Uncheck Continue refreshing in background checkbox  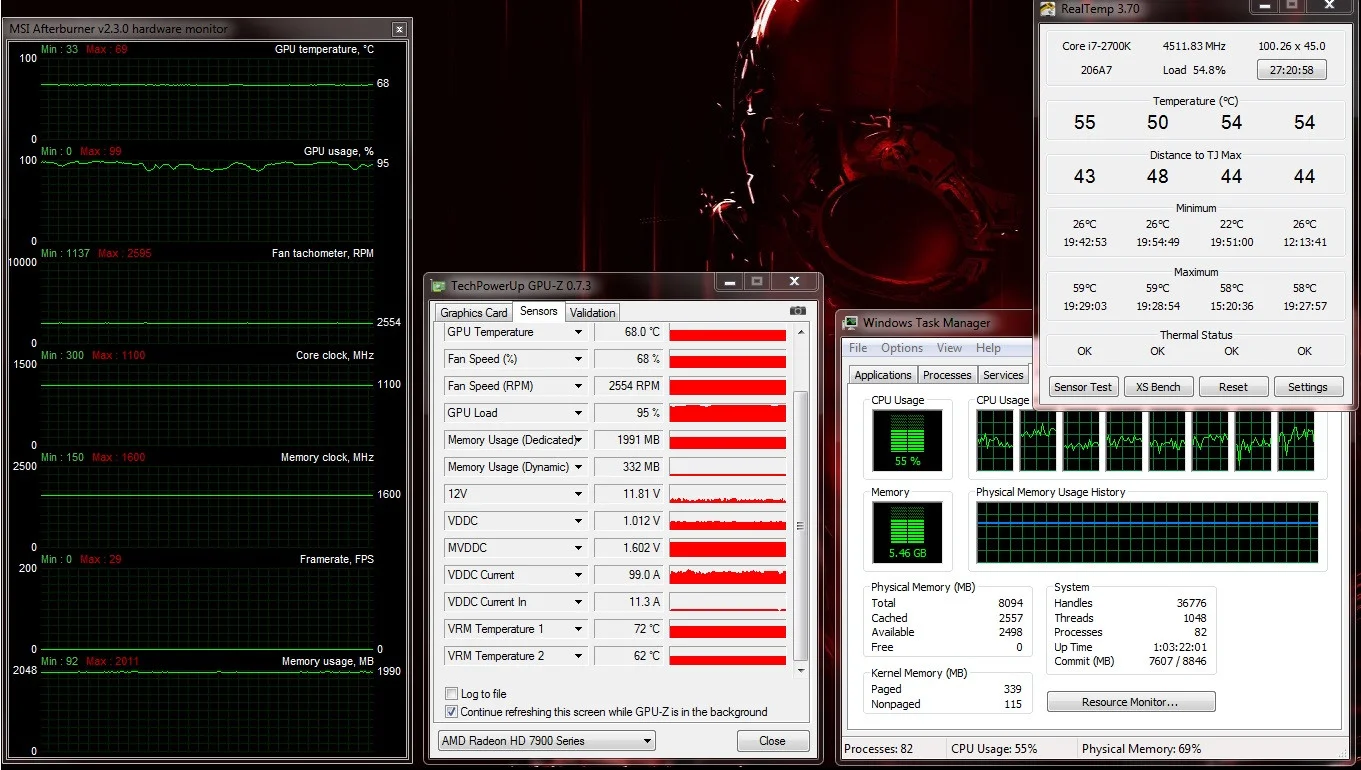[x=451, y=712]
